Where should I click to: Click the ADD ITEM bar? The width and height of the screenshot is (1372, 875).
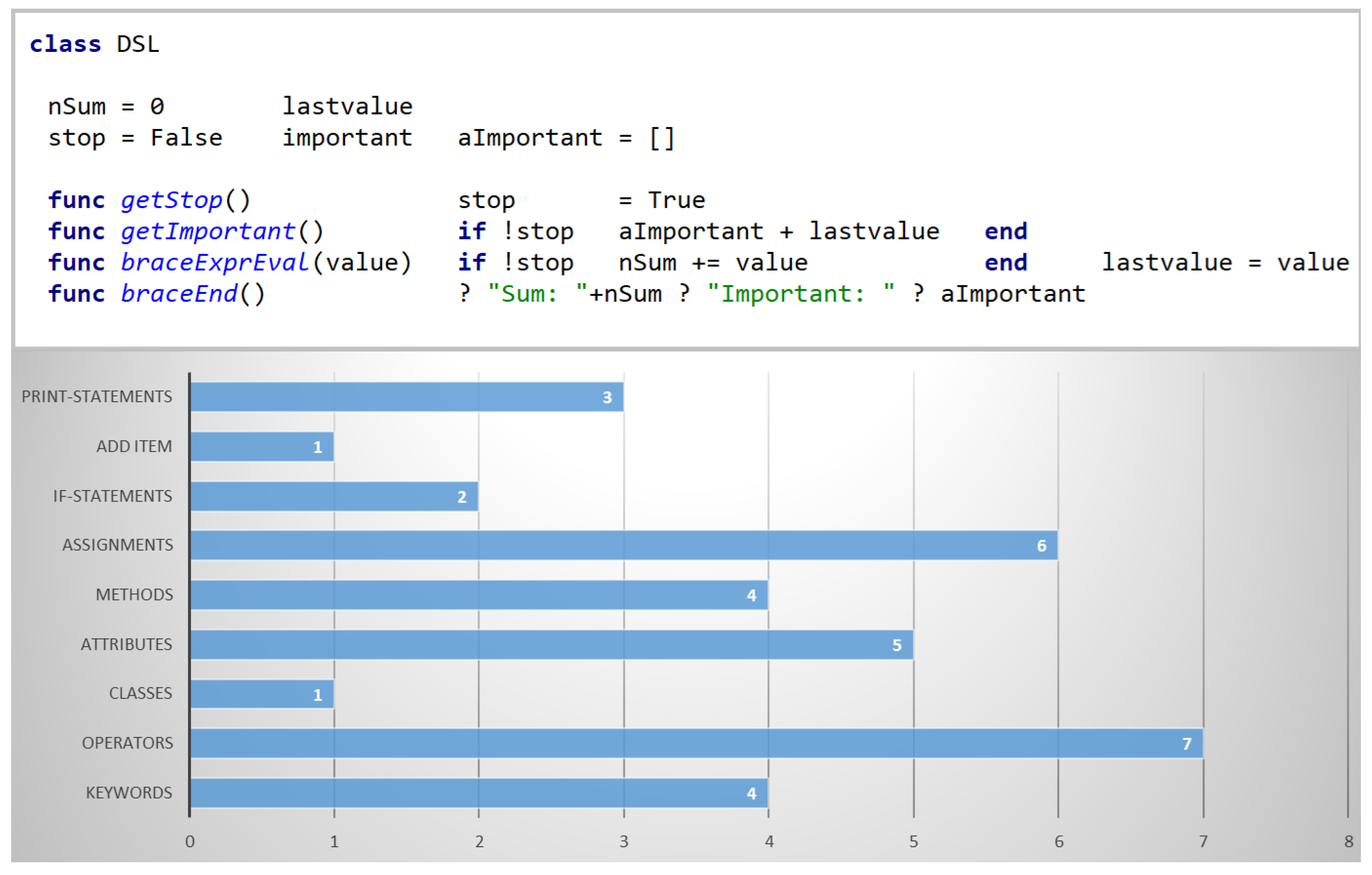click(262, 446)
